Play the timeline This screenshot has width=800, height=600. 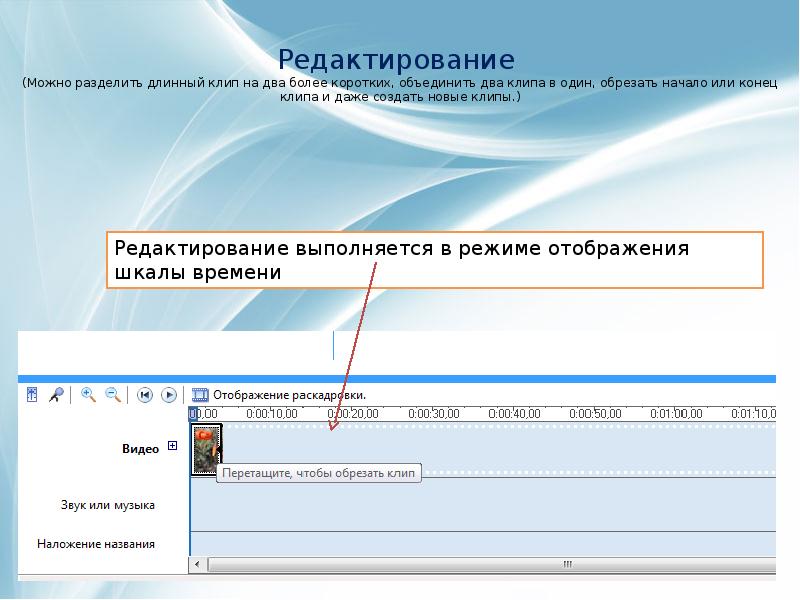169,395
